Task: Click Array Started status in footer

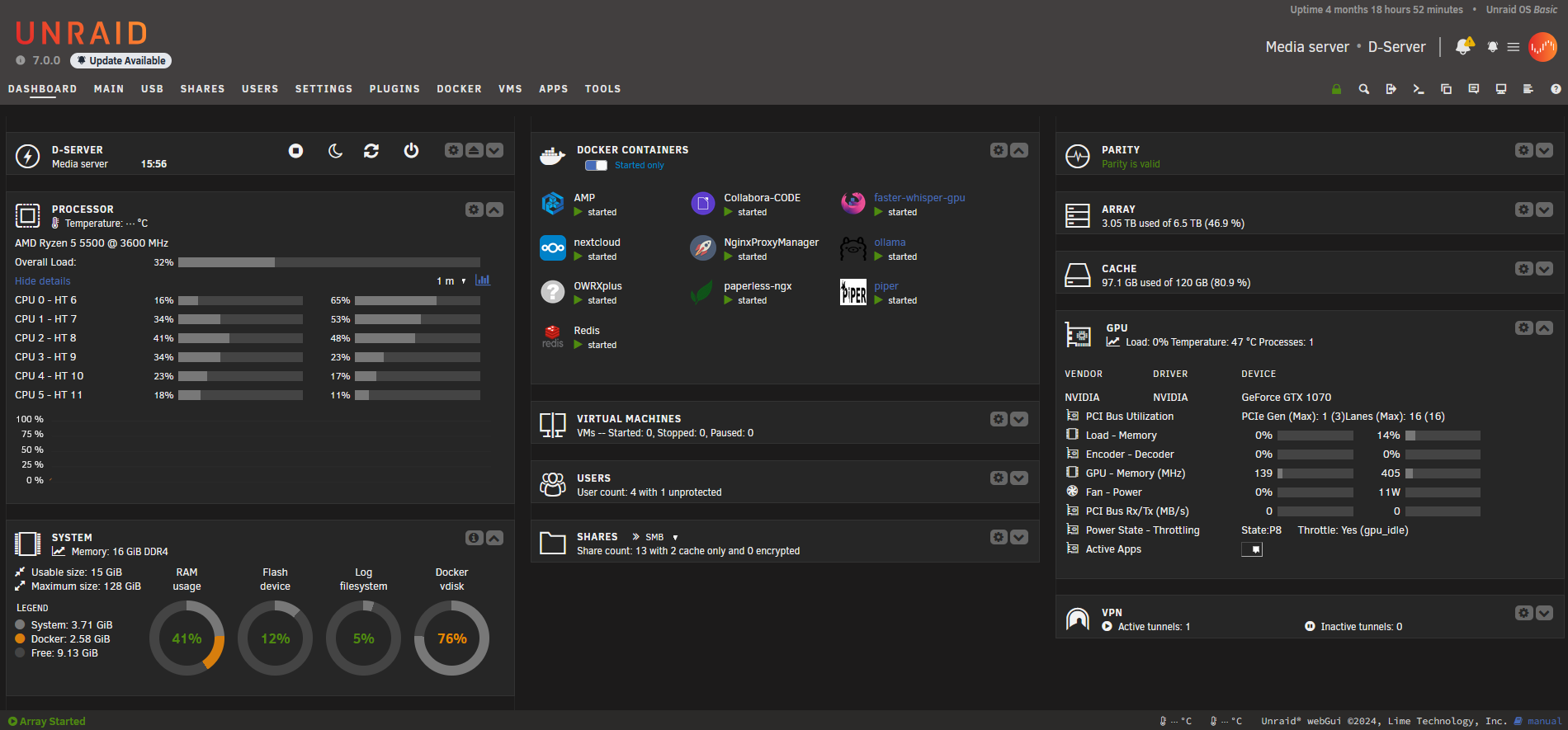Action: point(47,721)
